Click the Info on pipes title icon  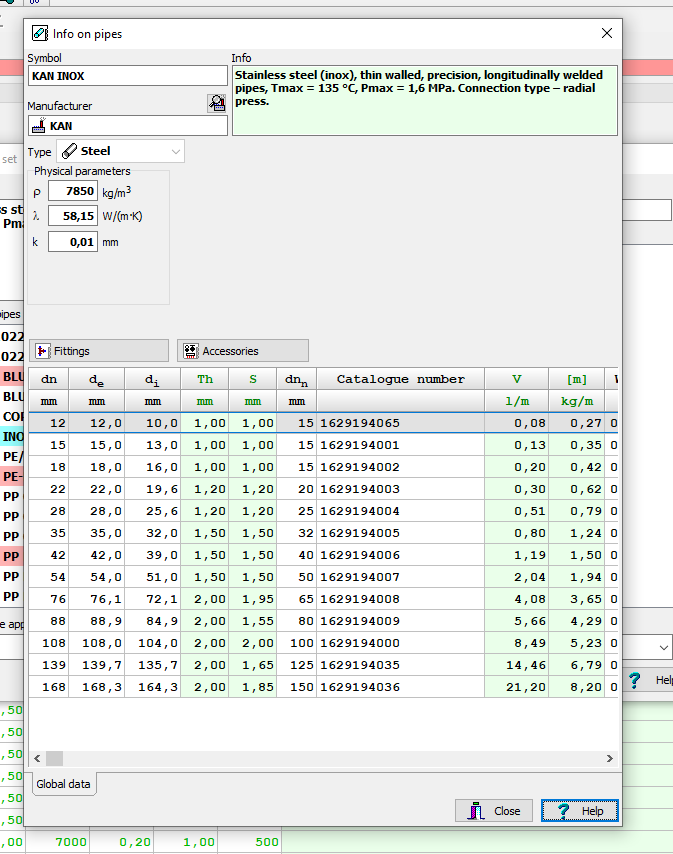click(x=40, y=33)
